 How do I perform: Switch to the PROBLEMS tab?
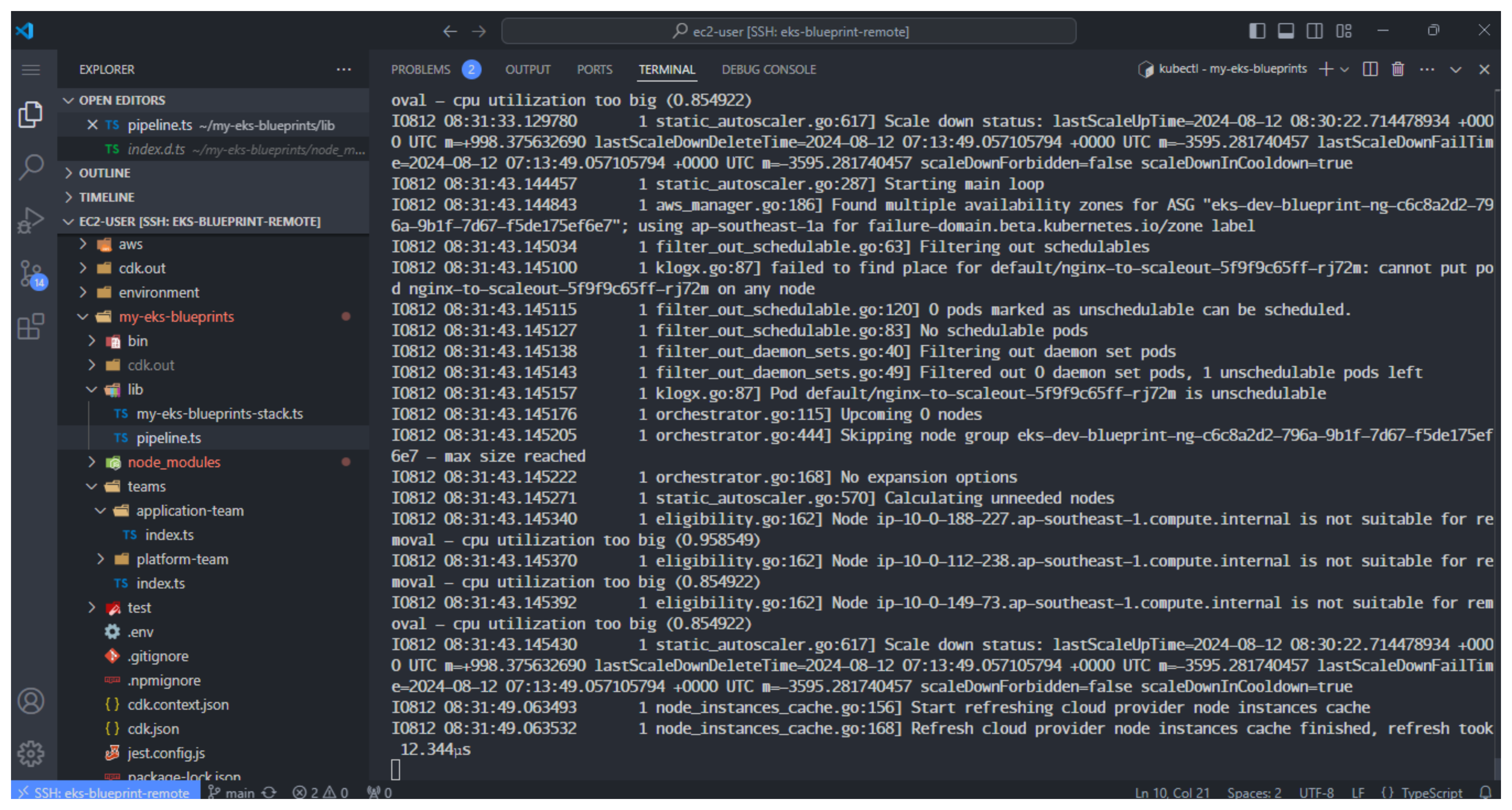coord(420,69)
